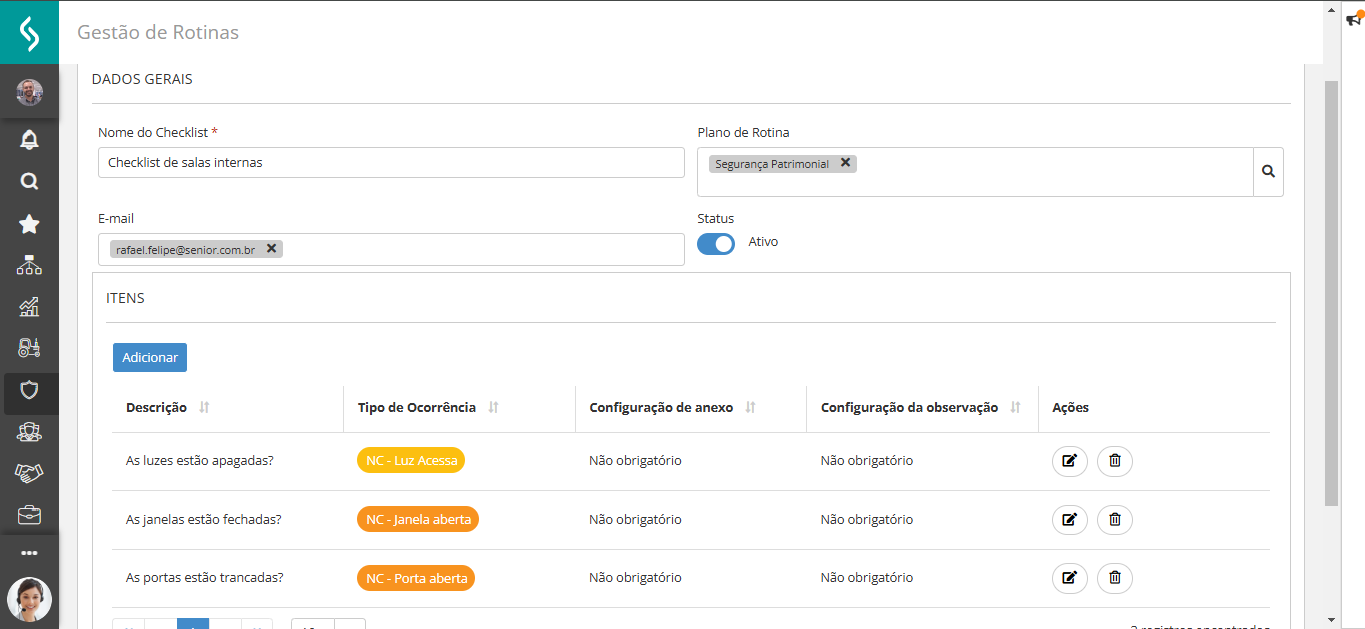The height and width of the screenshot is (629, 1365).
Task: Open the search lookup for Plano de Rotina
Action: (x=1268, y=172)
